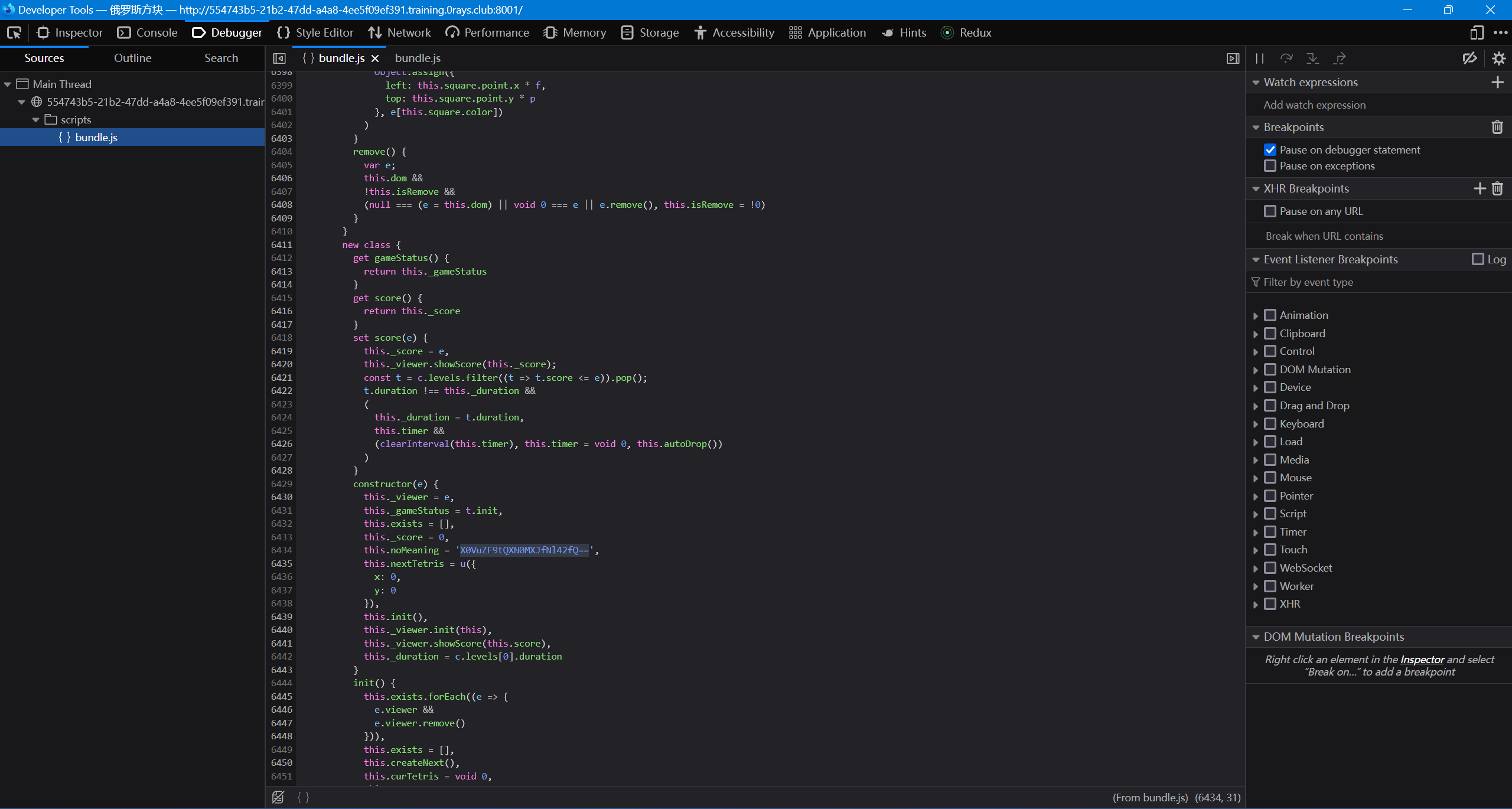The height and width of the screenshot is (809, 1512).
Task: Add a new watch expression plus icon
Action: [1497, 82]
